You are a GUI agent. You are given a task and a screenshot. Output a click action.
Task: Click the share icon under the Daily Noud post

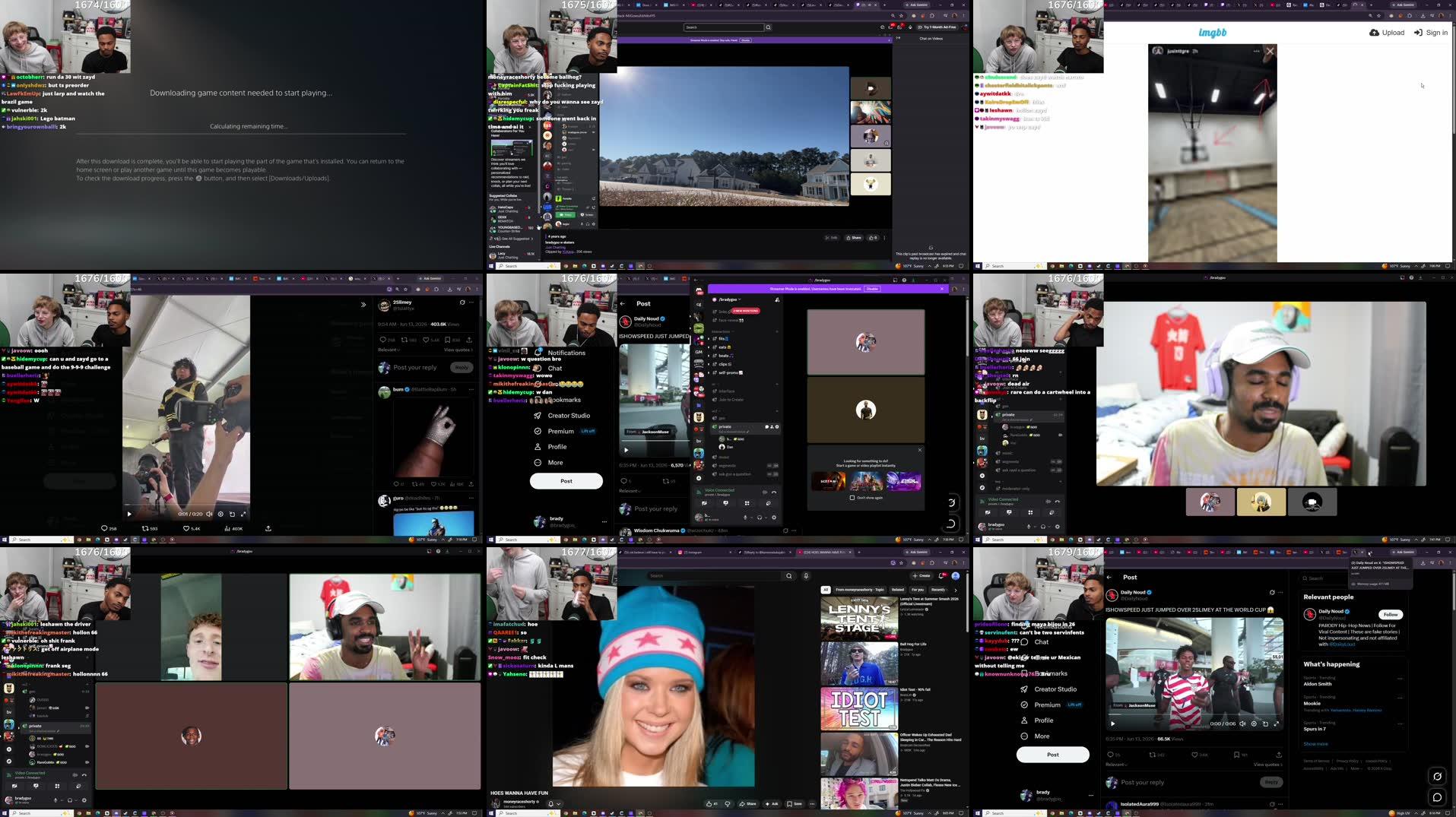tap(1279, 755)
